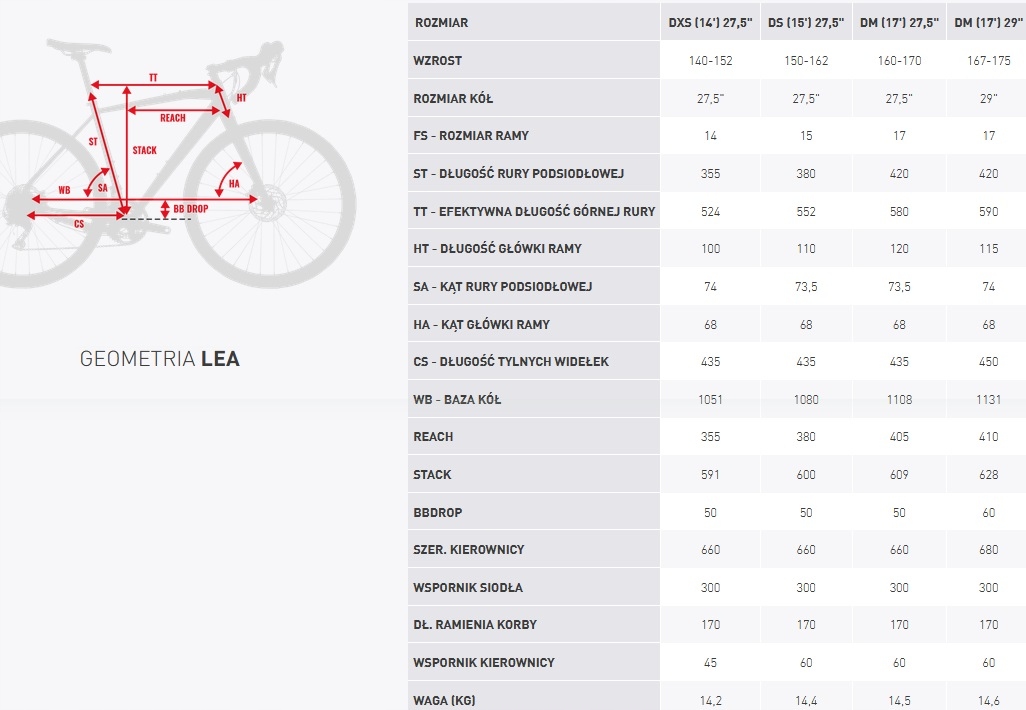Click the ROZMIAR header cell

440,22
